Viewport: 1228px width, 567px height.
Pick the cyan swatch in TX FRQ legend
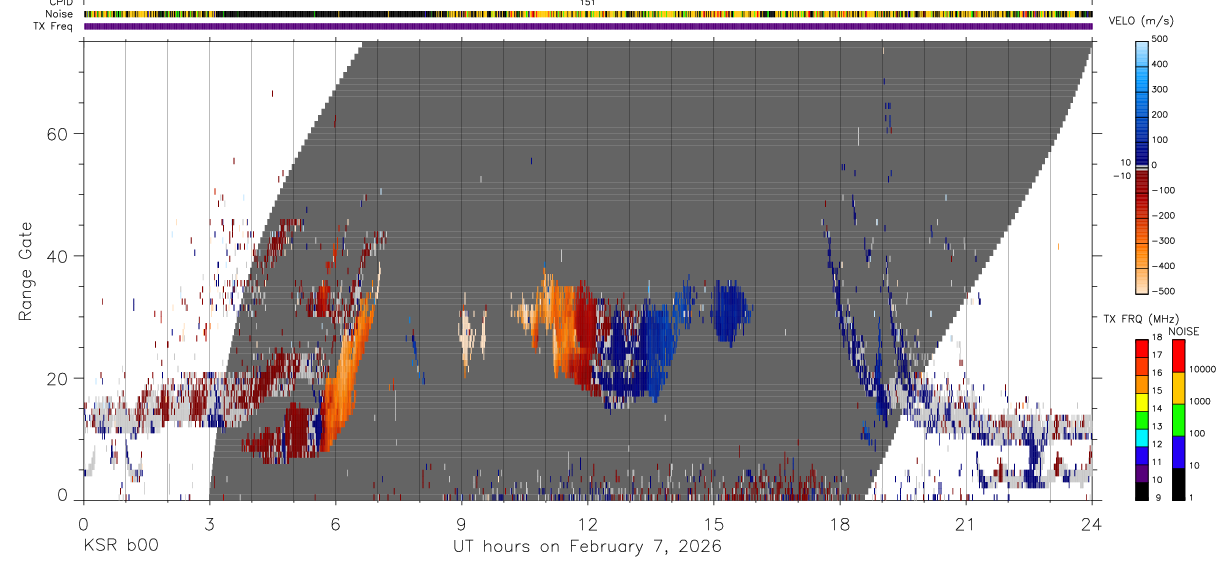1141,437
